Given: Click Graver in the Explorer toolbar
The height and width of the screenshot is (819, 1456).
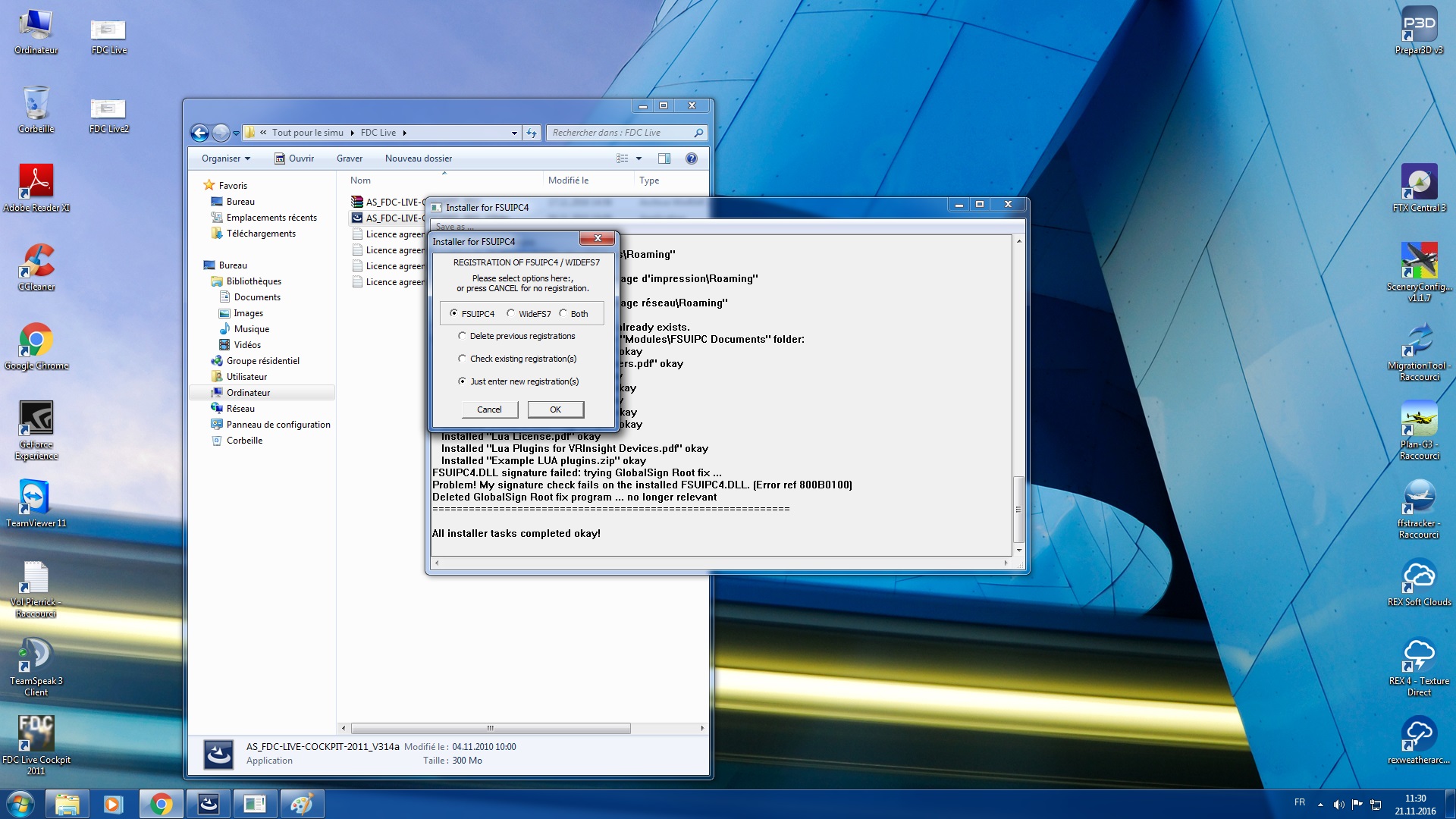Looking at the screenshot, I should (x=349, y=158).
